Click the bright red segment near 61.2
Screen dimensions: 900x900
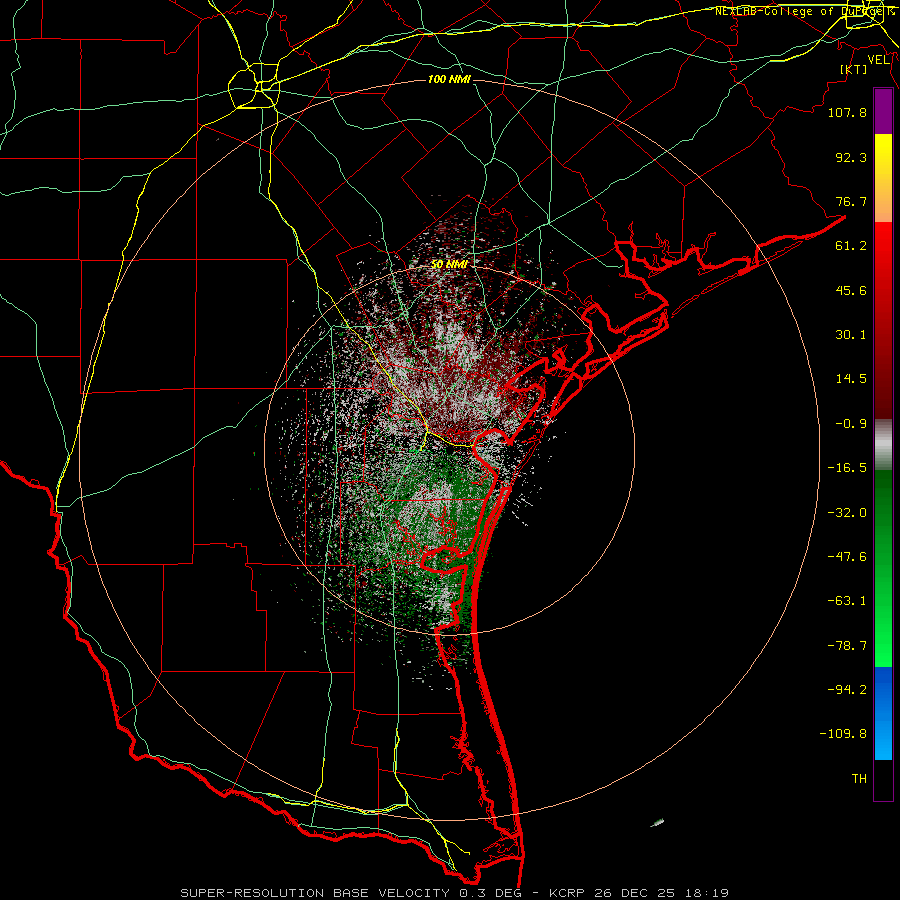pyautogui.click(x=883, y=246)
